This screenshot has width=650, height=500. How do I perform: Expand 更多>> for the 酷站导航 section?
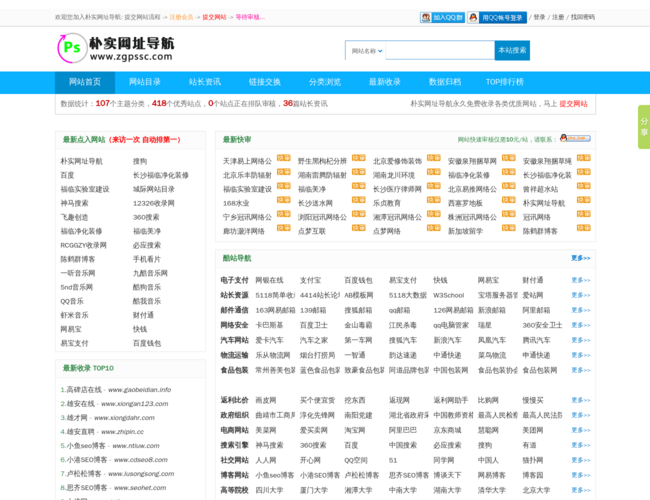click(580, 258)
